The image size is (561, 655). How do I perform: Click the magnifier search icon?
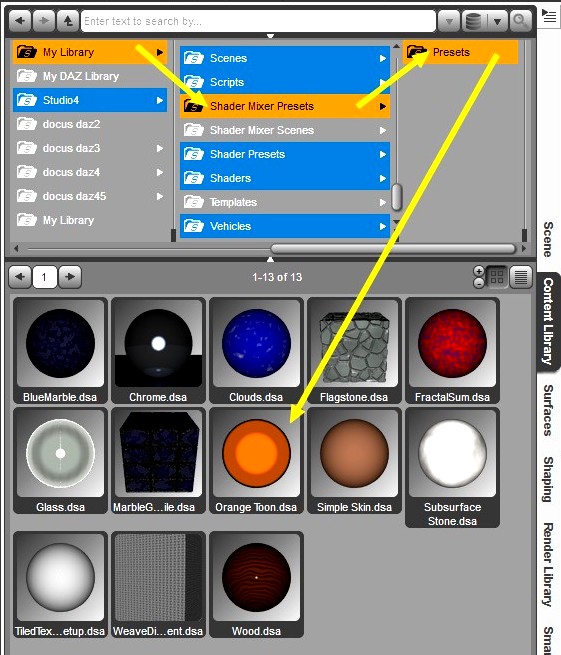(x=520, y=20)
